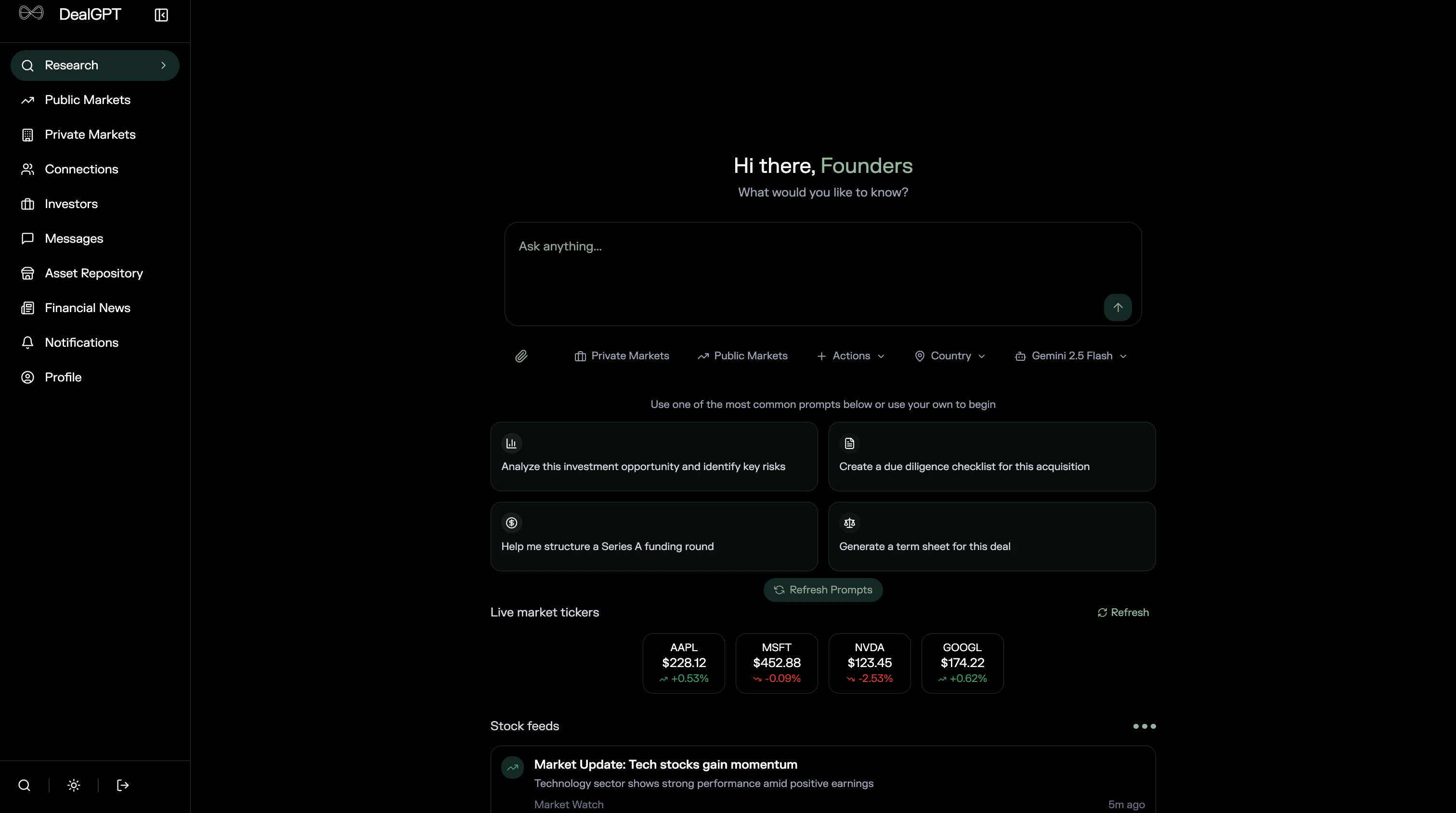Collapse the sidebar with the panel toggle
The image size is (1456, 813).
(x=161, y=15)
